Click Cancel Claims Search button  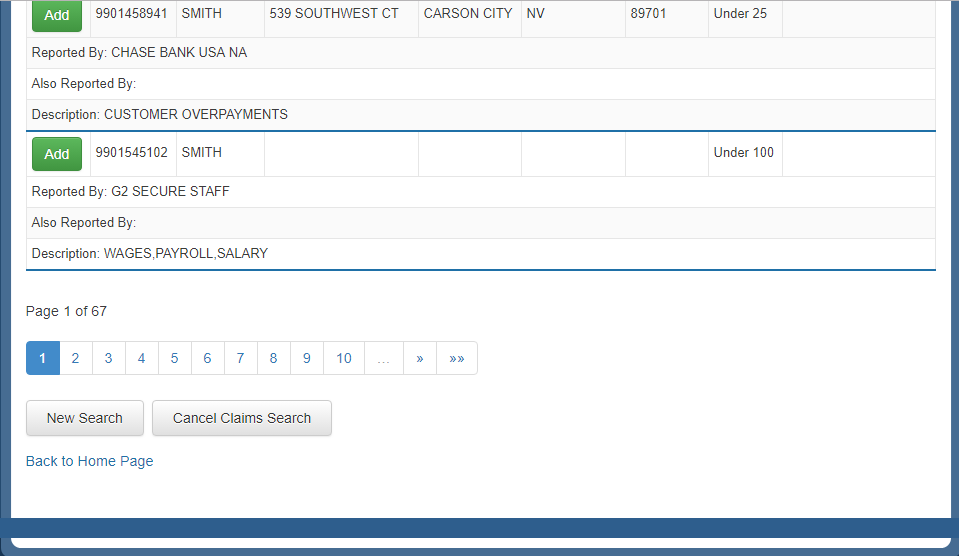242,418
